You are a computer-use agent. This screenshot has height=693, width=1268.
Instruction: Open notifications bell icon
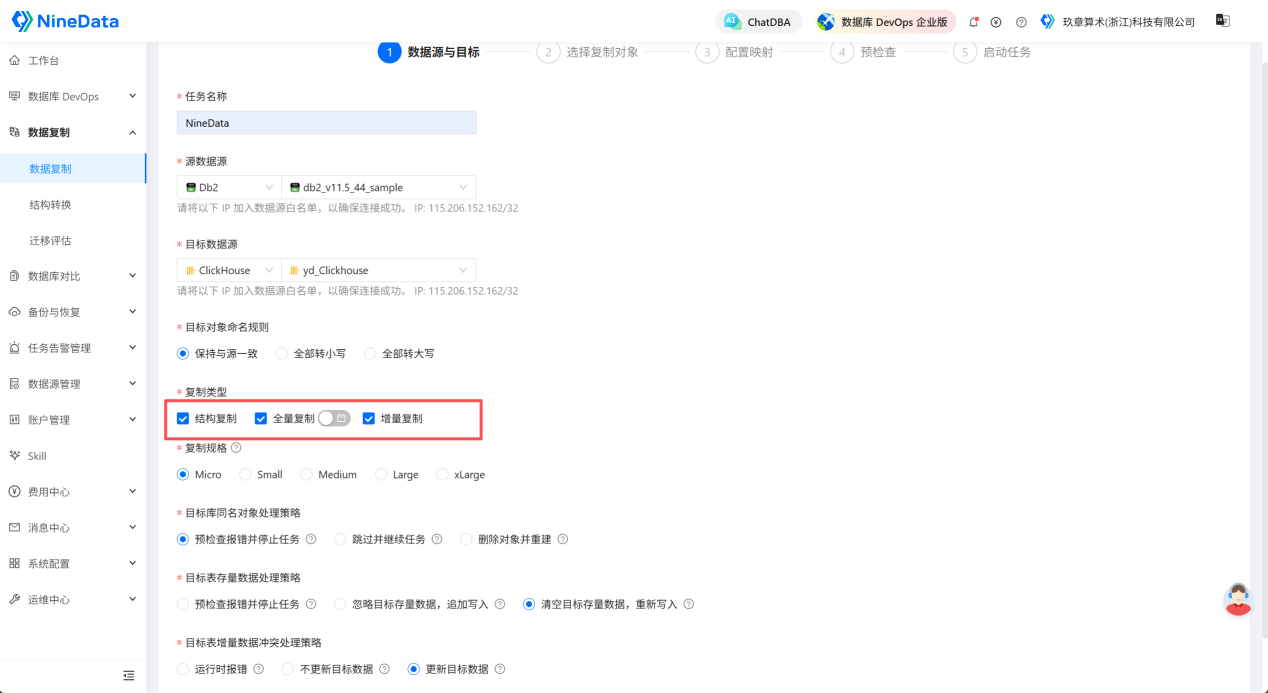[974, 22]
